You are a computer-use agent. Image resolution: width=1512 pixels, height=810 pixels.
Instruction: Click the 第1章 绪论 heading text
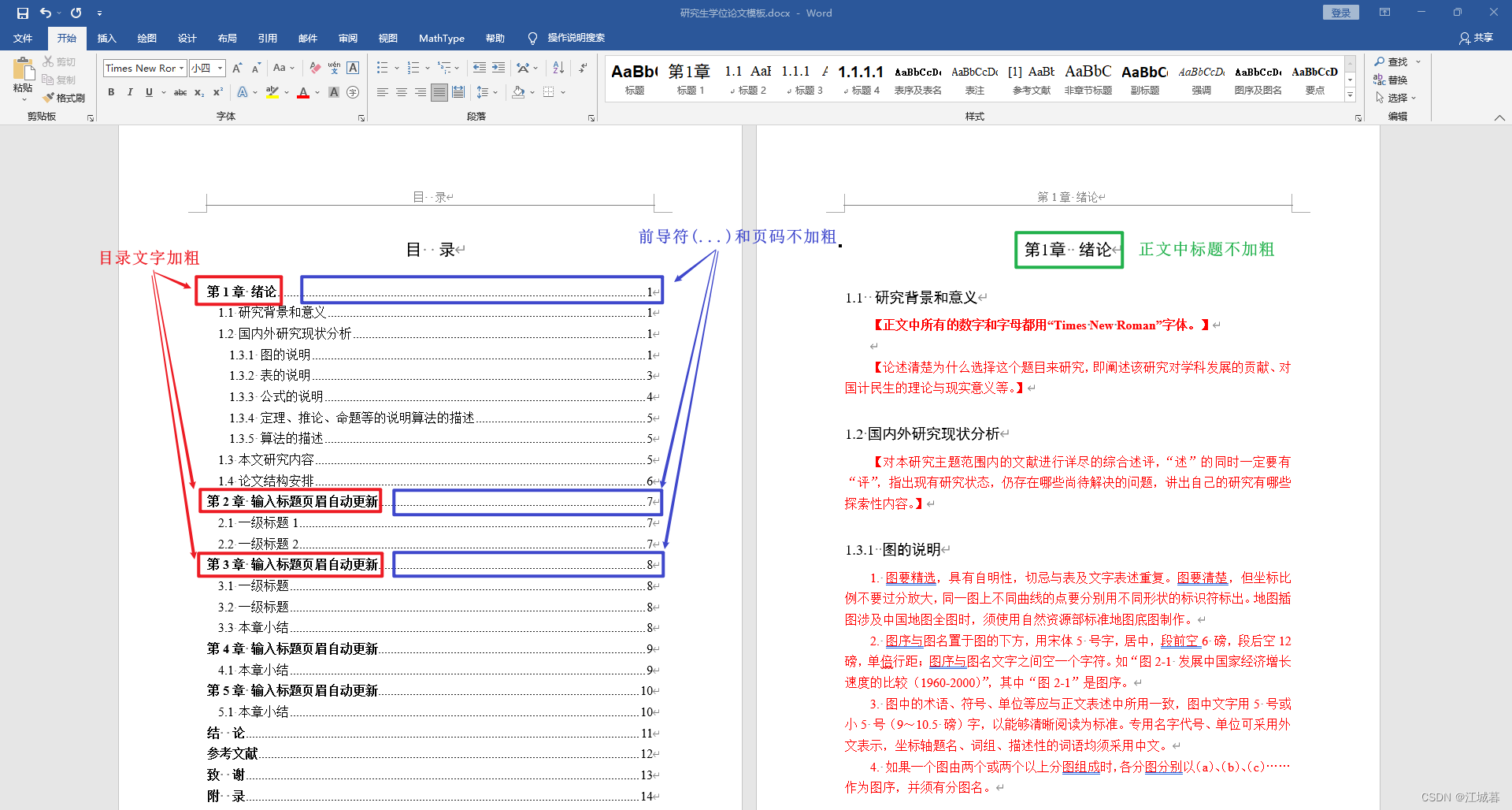[x=1068, y=250]
